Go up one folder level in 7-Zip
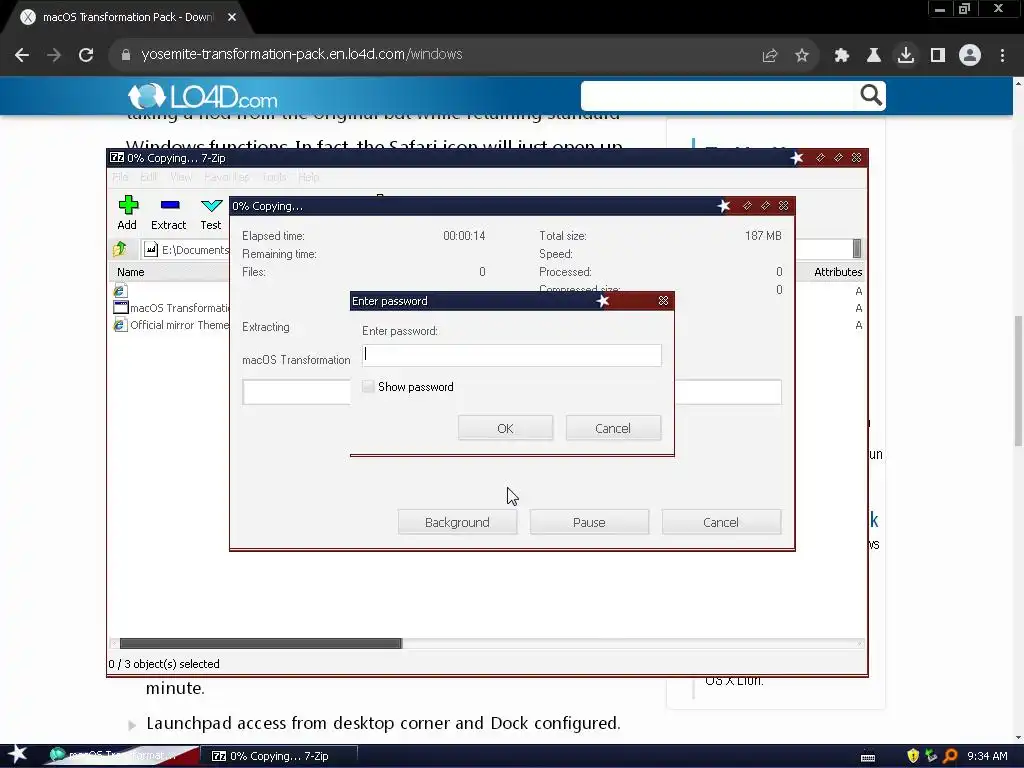This screenshot has height=768, width=1024. [120, 249]
